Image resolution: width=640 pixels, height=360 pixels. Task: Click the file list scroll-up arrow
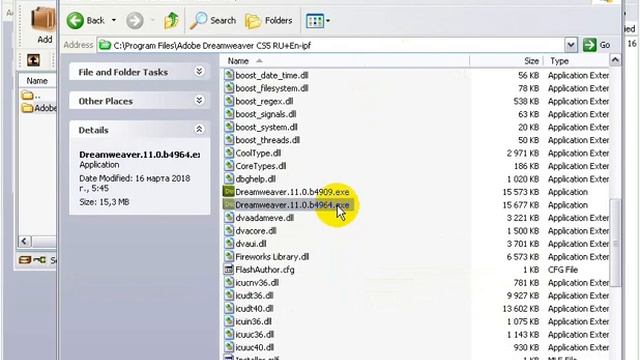click(x=615, y=60)
